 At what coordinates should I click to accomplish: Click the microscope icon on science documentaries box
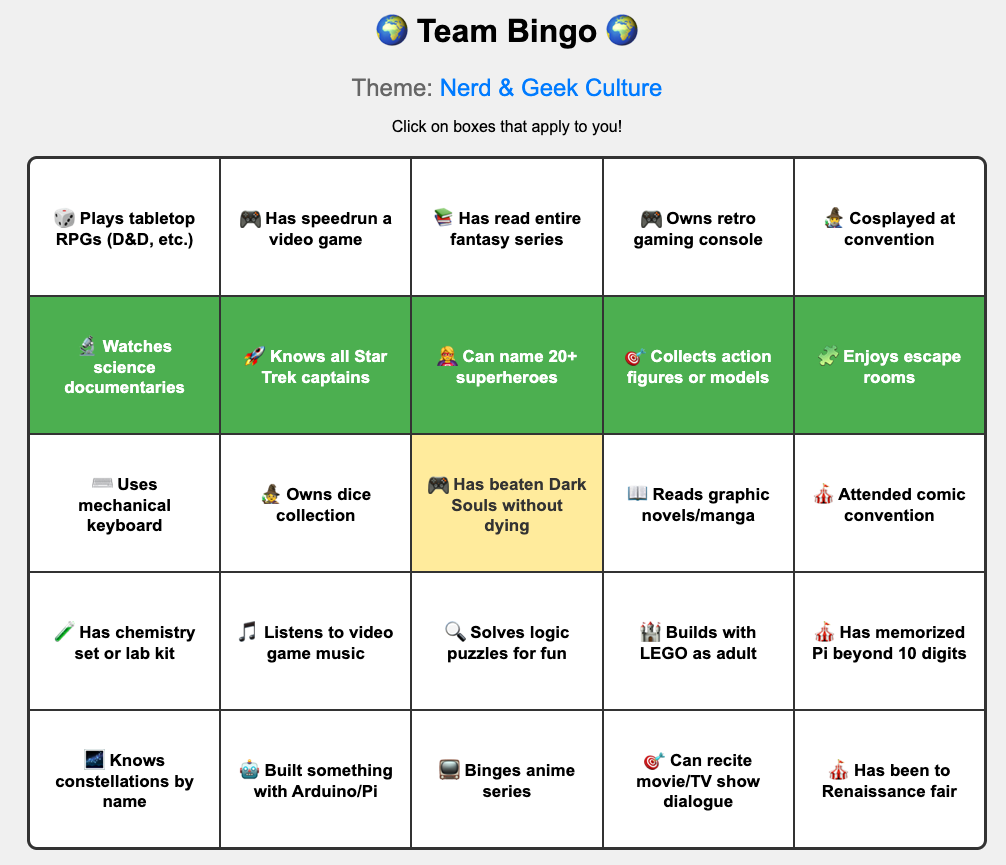coord(87,346)
